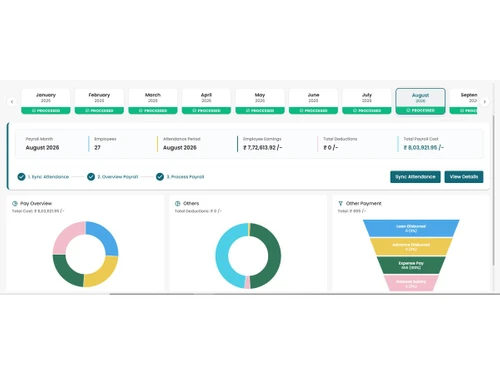The image size is (500, 375).
Task: Click the Others card title
Action: [x=191, y=203]
